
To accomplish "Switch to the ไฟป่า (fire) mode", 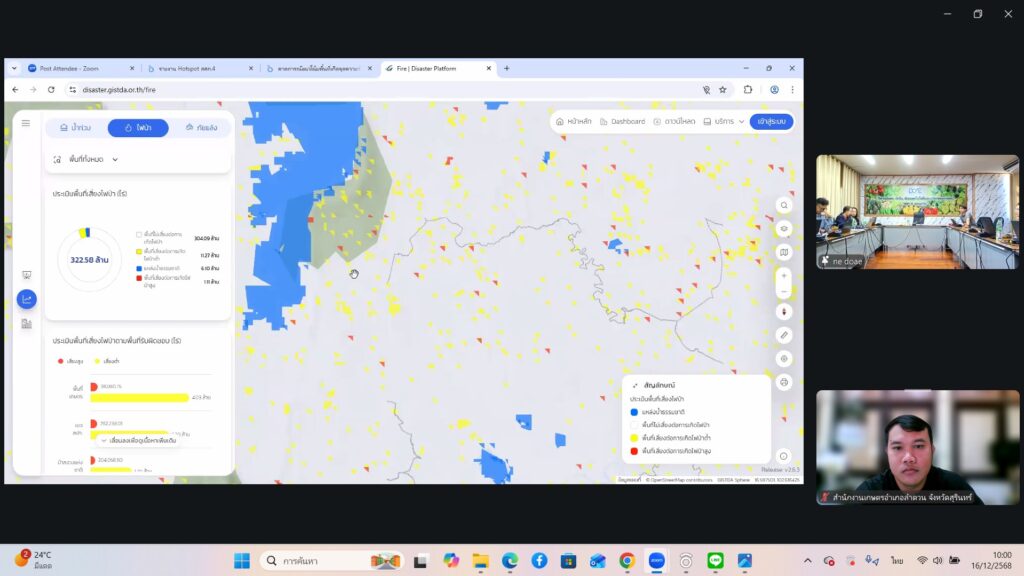I will (137, 127).
